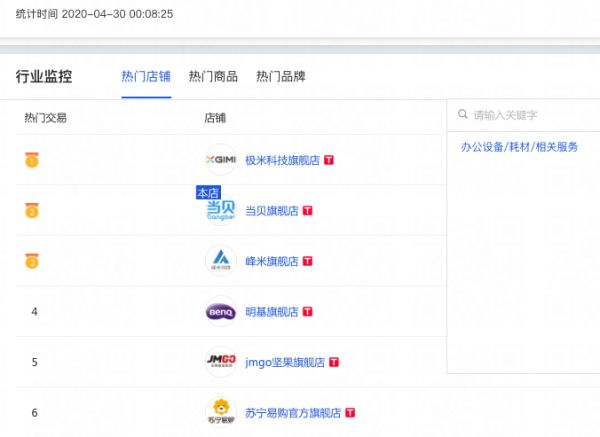
Task: Focus the 请输入关键字 search field
Action: [x=530, y=115]
